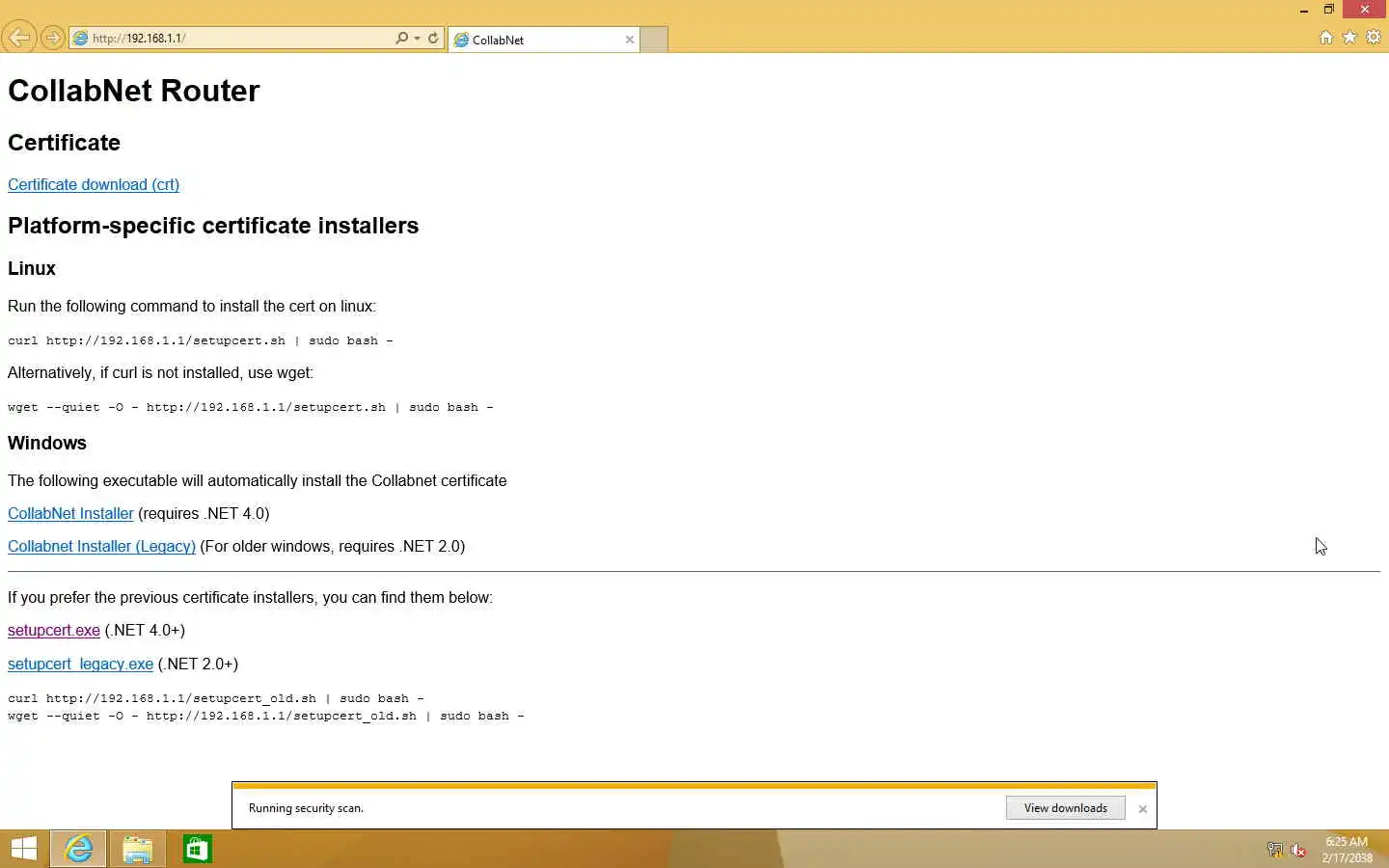
Task: Open the Tools gear menu
Action: tap(1374, 38)
